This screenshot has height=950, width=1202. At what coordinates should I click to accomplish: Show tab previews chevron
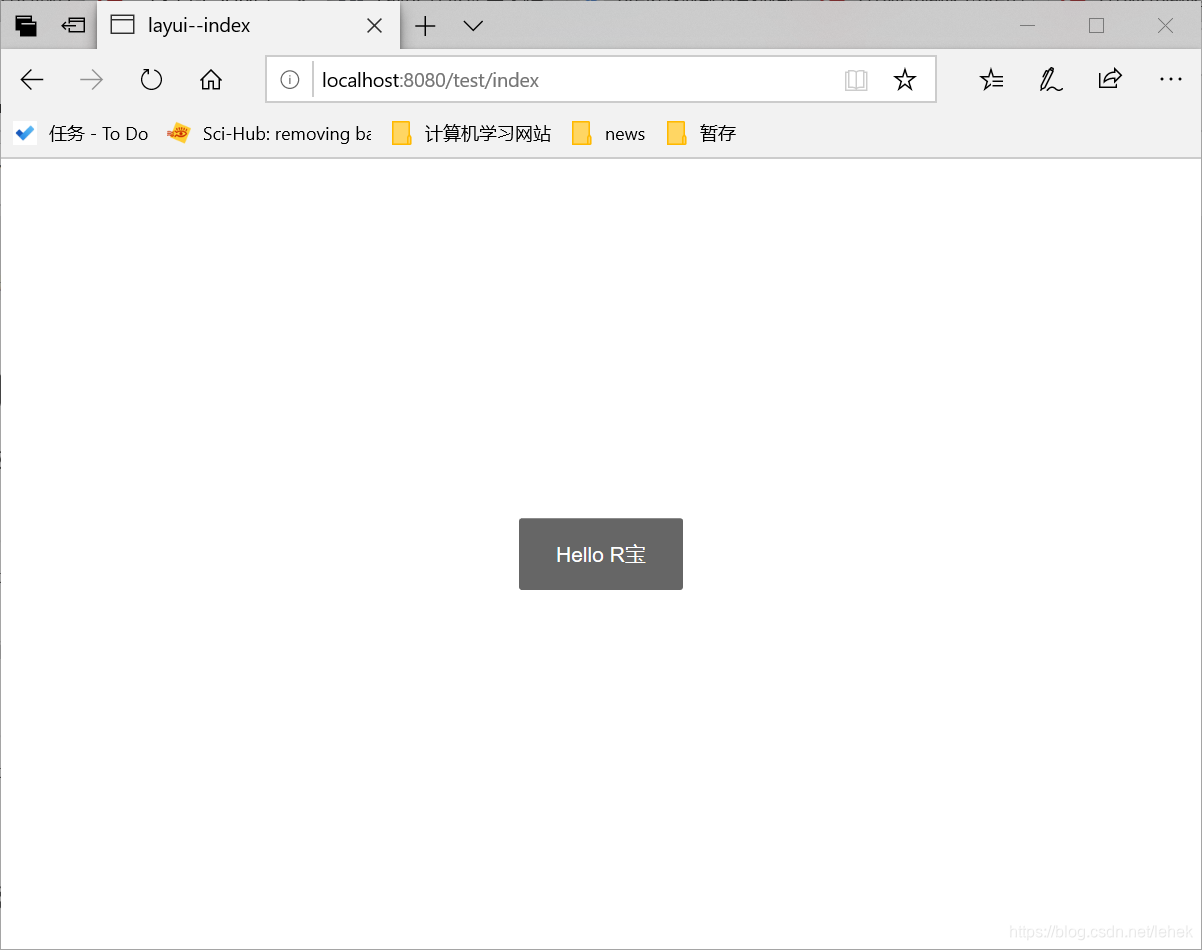click(474, 26)
